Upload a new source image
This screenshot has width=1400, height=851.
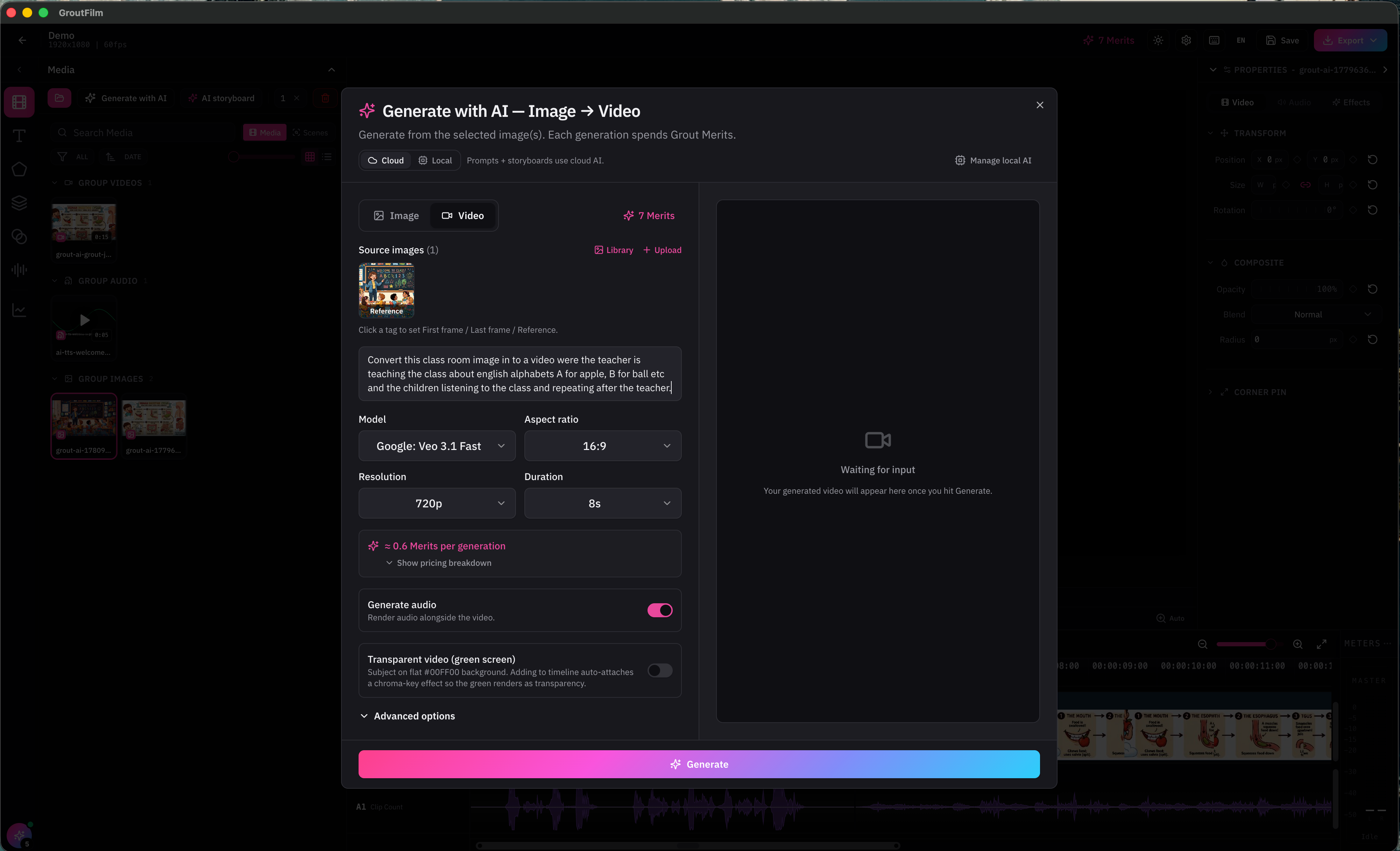(662, 250)
